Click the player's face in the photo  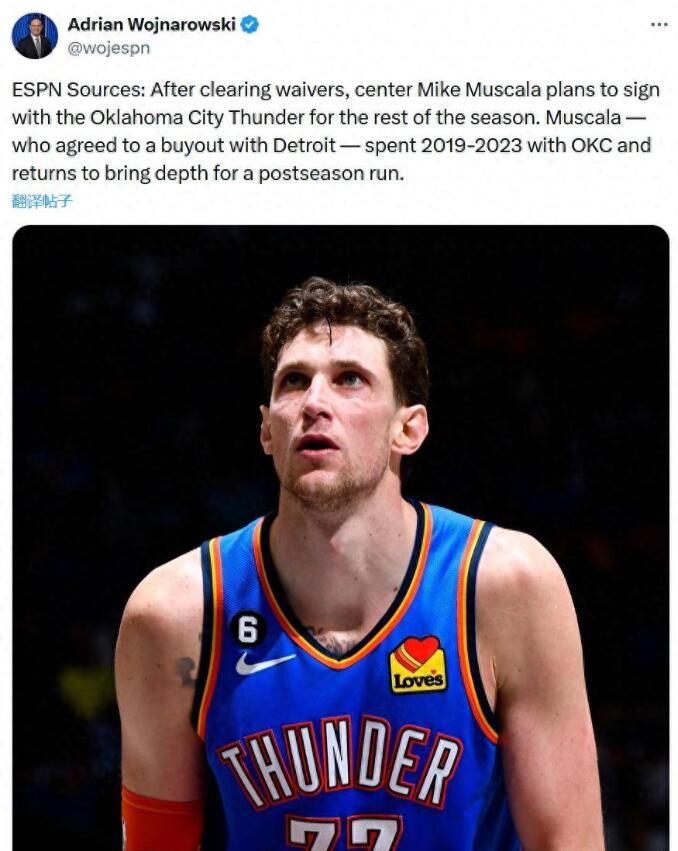point(331,421)
